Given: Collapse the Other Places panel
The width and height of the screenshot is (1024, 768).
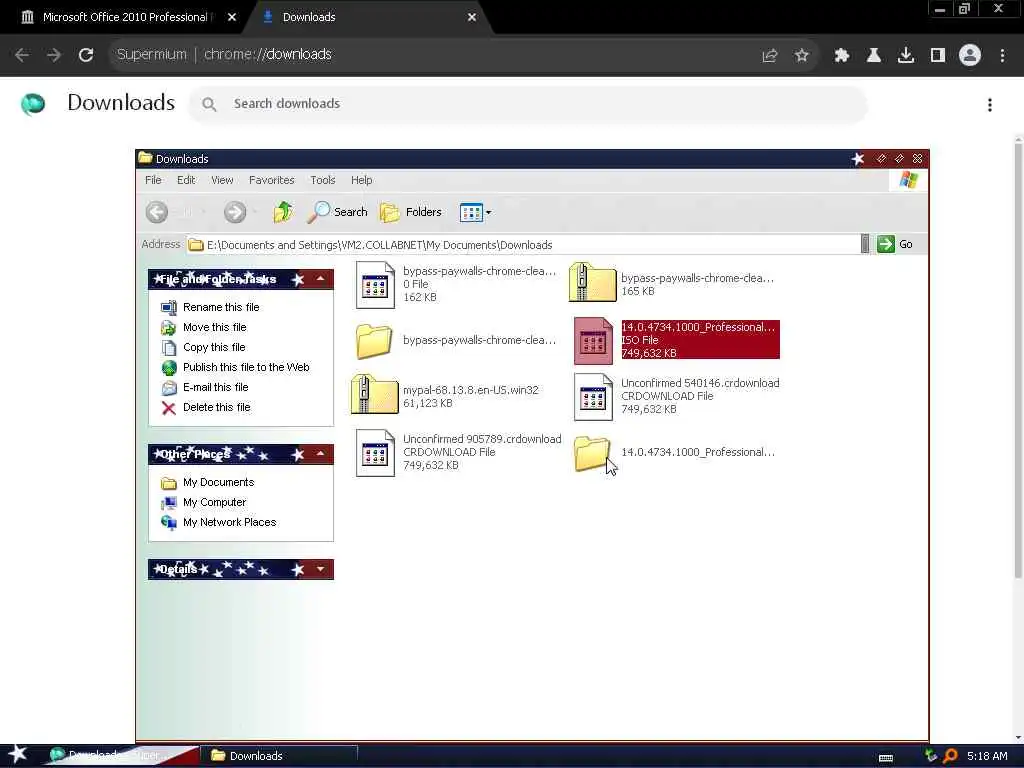Looking at the screenshot, I should (320, 454).
